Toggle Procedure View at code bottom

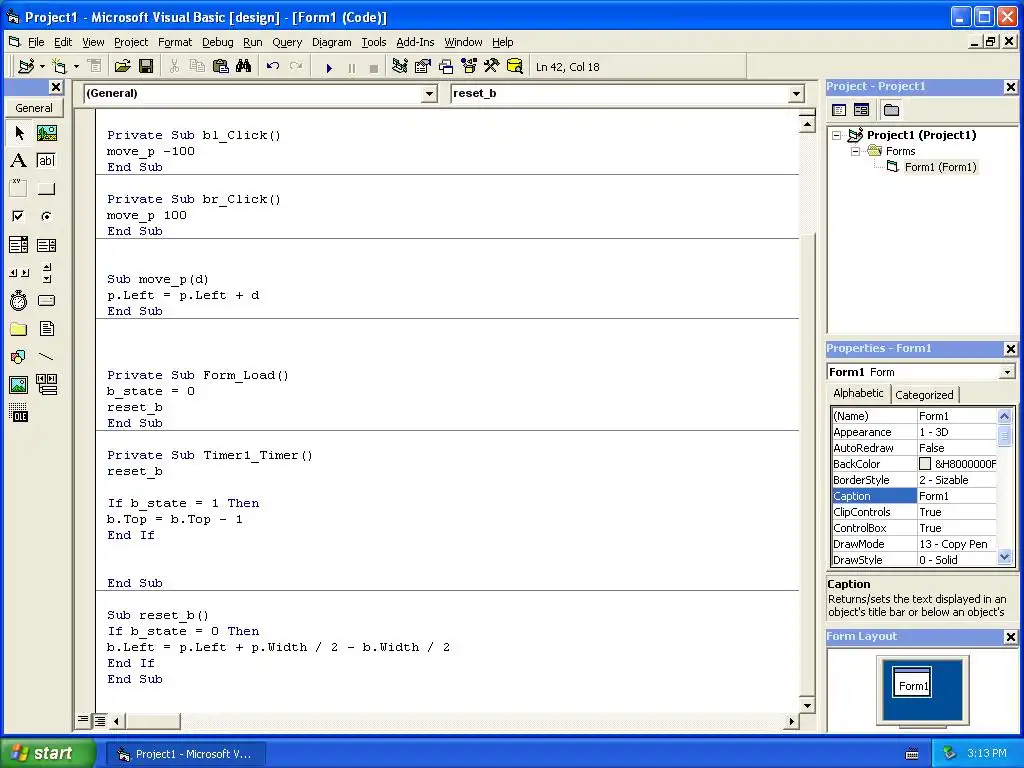point(83,720)
